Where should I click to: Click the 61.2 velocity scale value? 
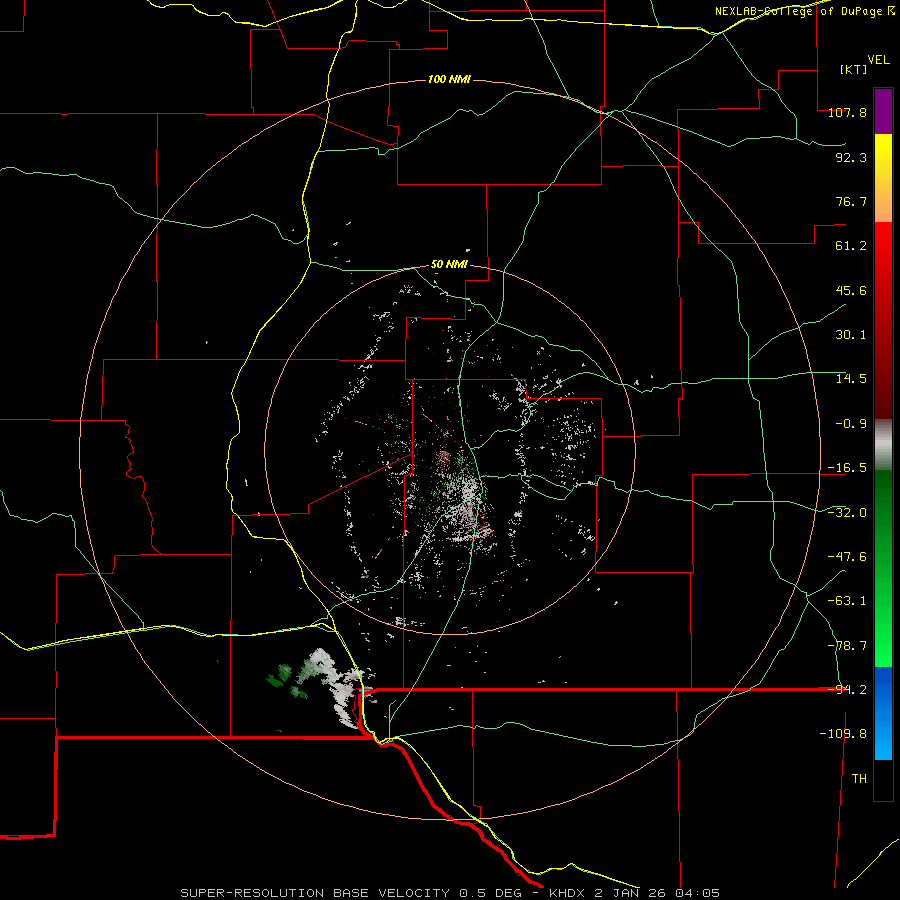[x=851, y=246]
